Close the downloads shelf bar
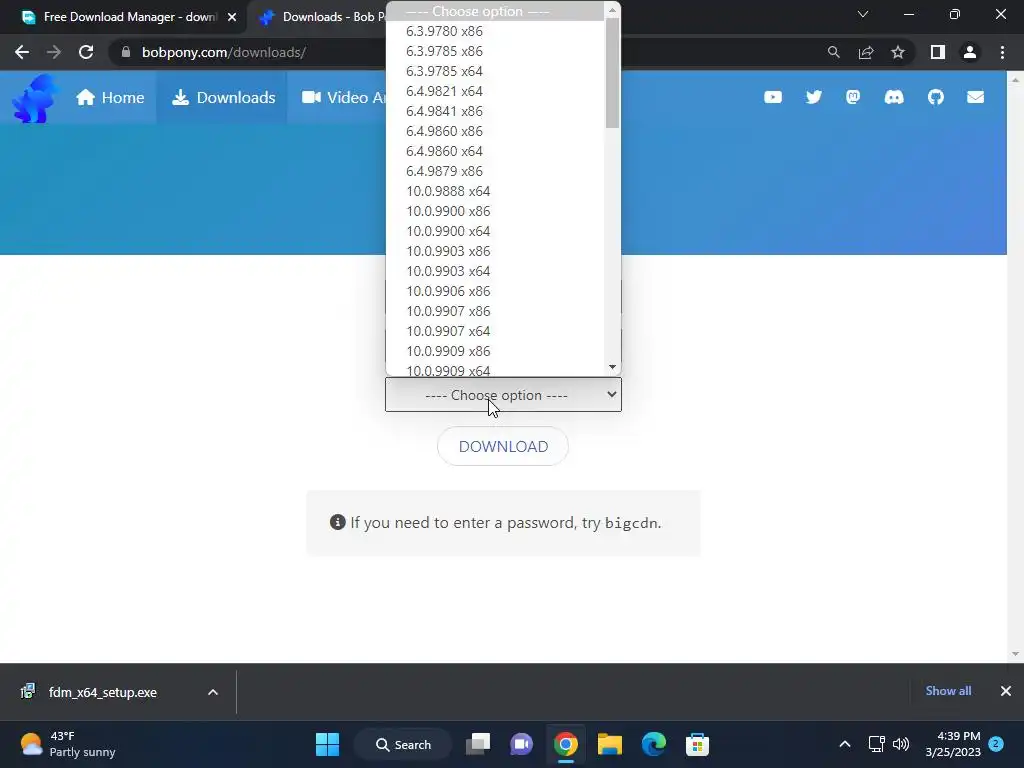The width and height of the screenshot is (1024, 768). pyautogui.click(x=1006, y=691)
